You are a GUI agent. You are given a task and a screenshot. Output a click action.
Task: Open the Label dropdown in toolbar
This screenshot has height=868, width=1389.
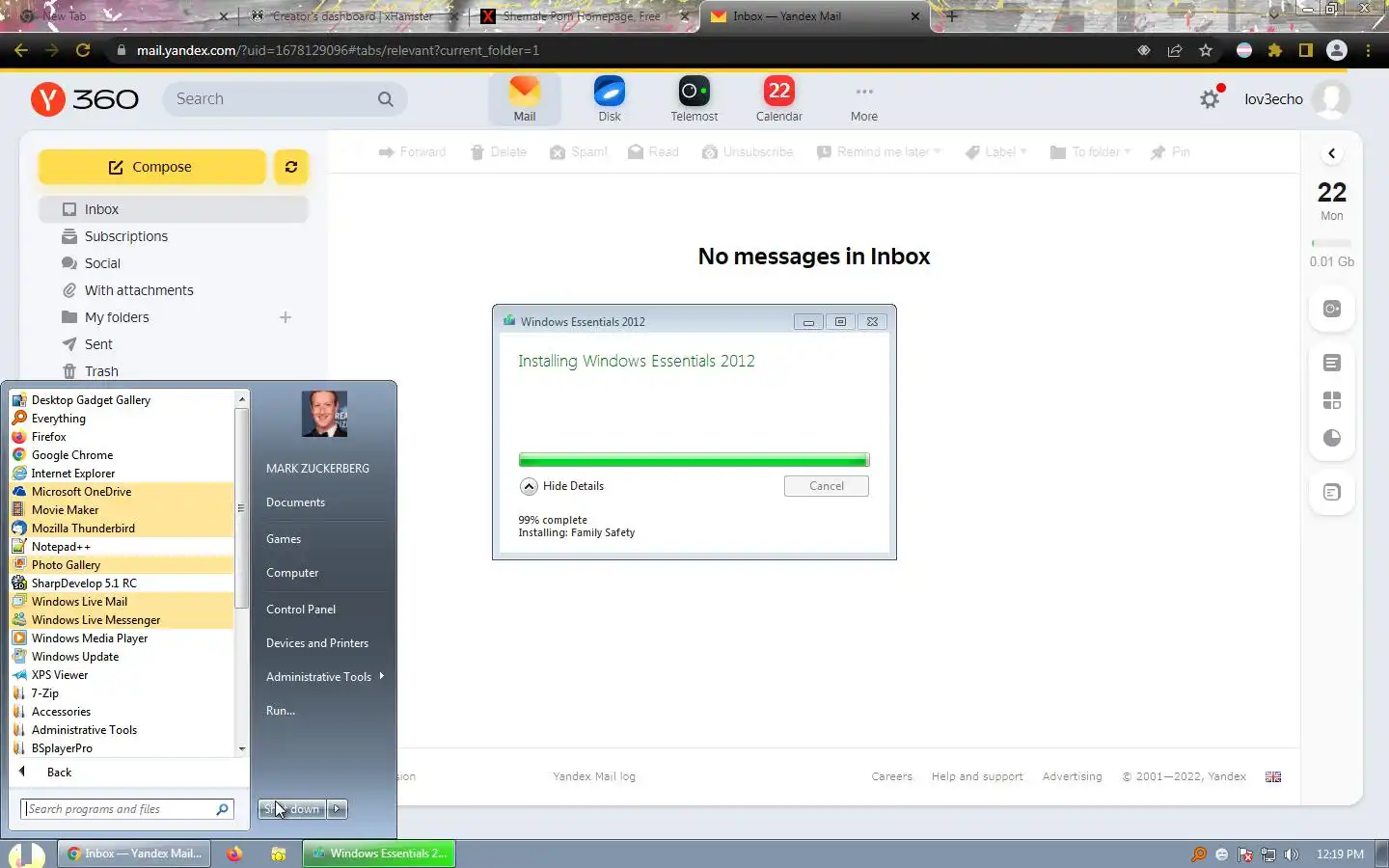996,152
